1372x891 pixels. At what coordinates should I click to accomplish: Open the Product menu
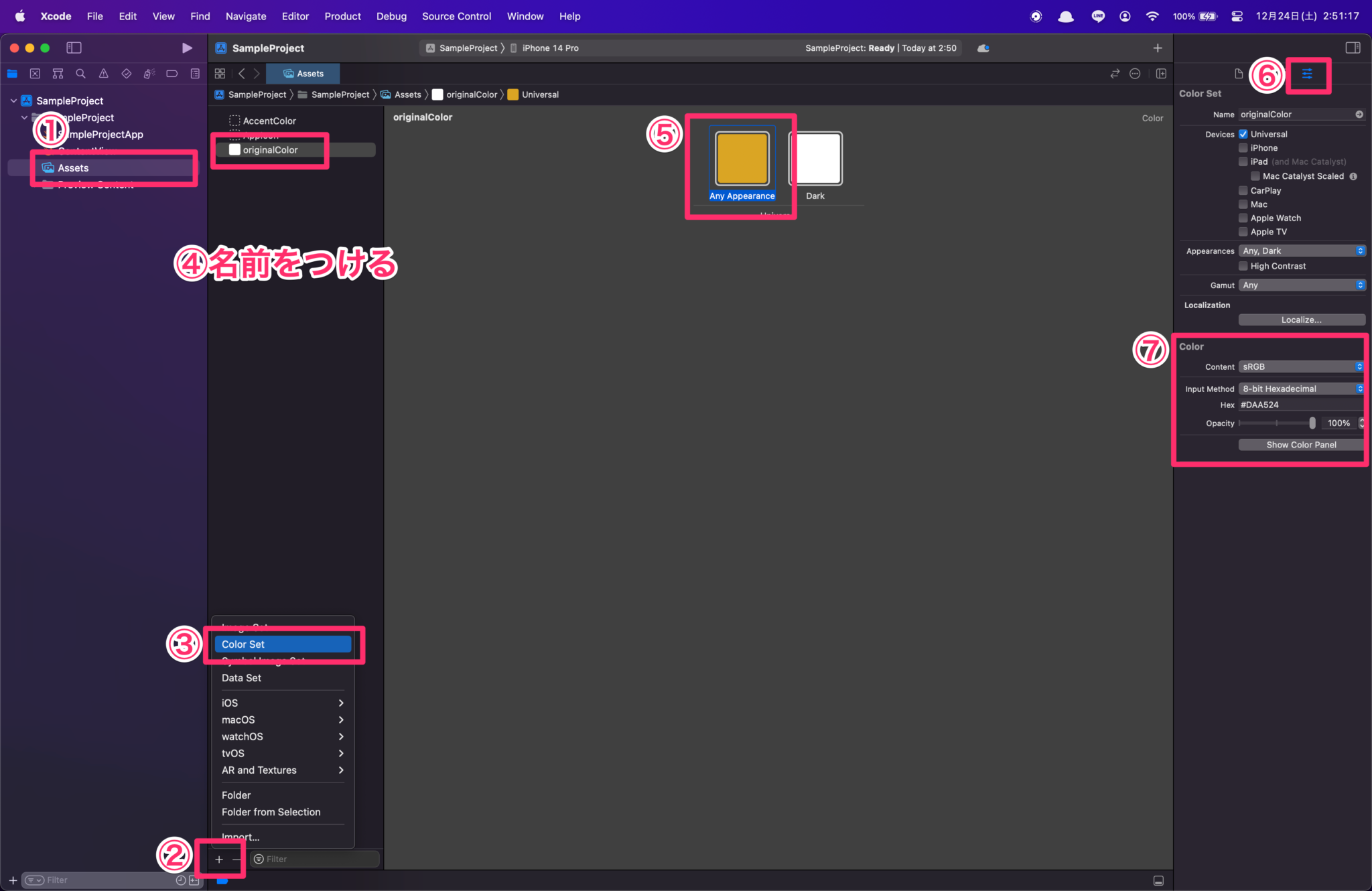pyautogui.click(x=342, y=16)
